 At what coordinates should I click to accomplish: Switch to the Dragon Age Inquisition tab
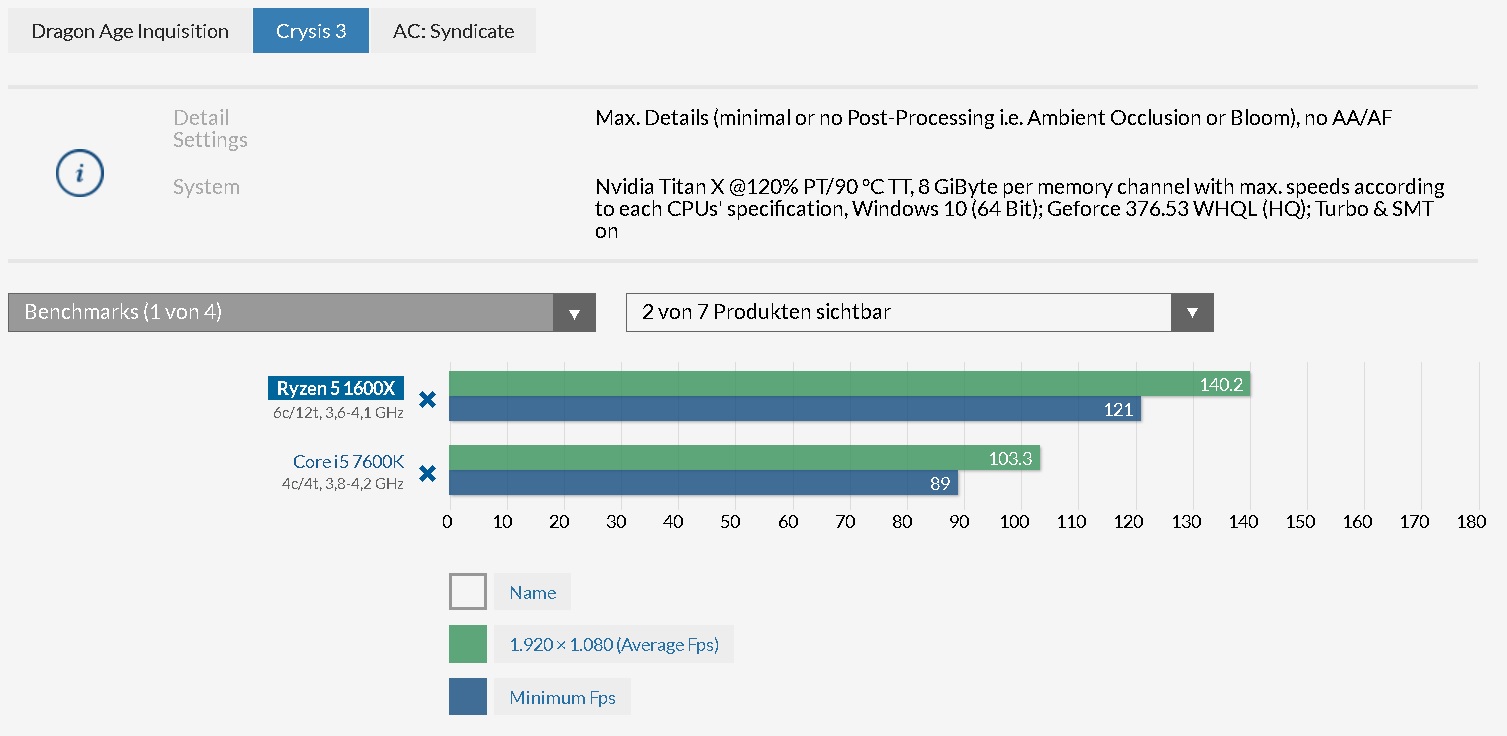point(130,31)
